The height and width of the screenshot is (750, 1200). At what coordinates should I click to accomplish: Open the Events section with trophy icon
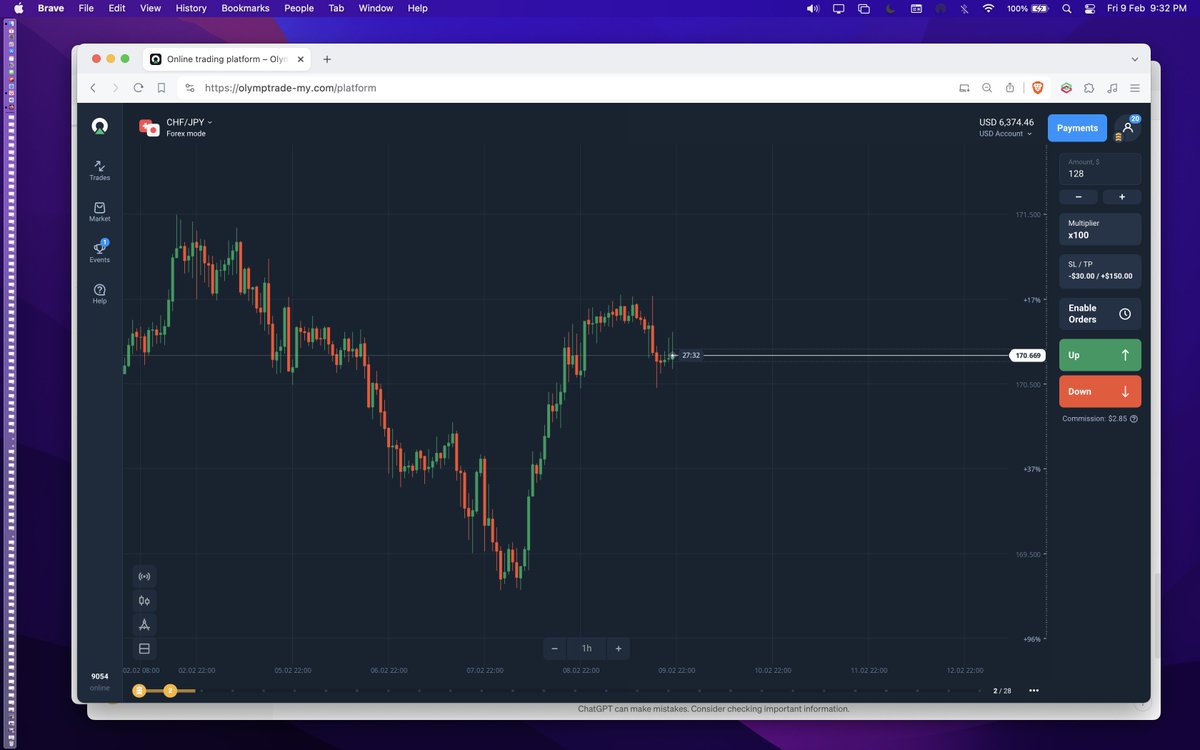[99, 251]
